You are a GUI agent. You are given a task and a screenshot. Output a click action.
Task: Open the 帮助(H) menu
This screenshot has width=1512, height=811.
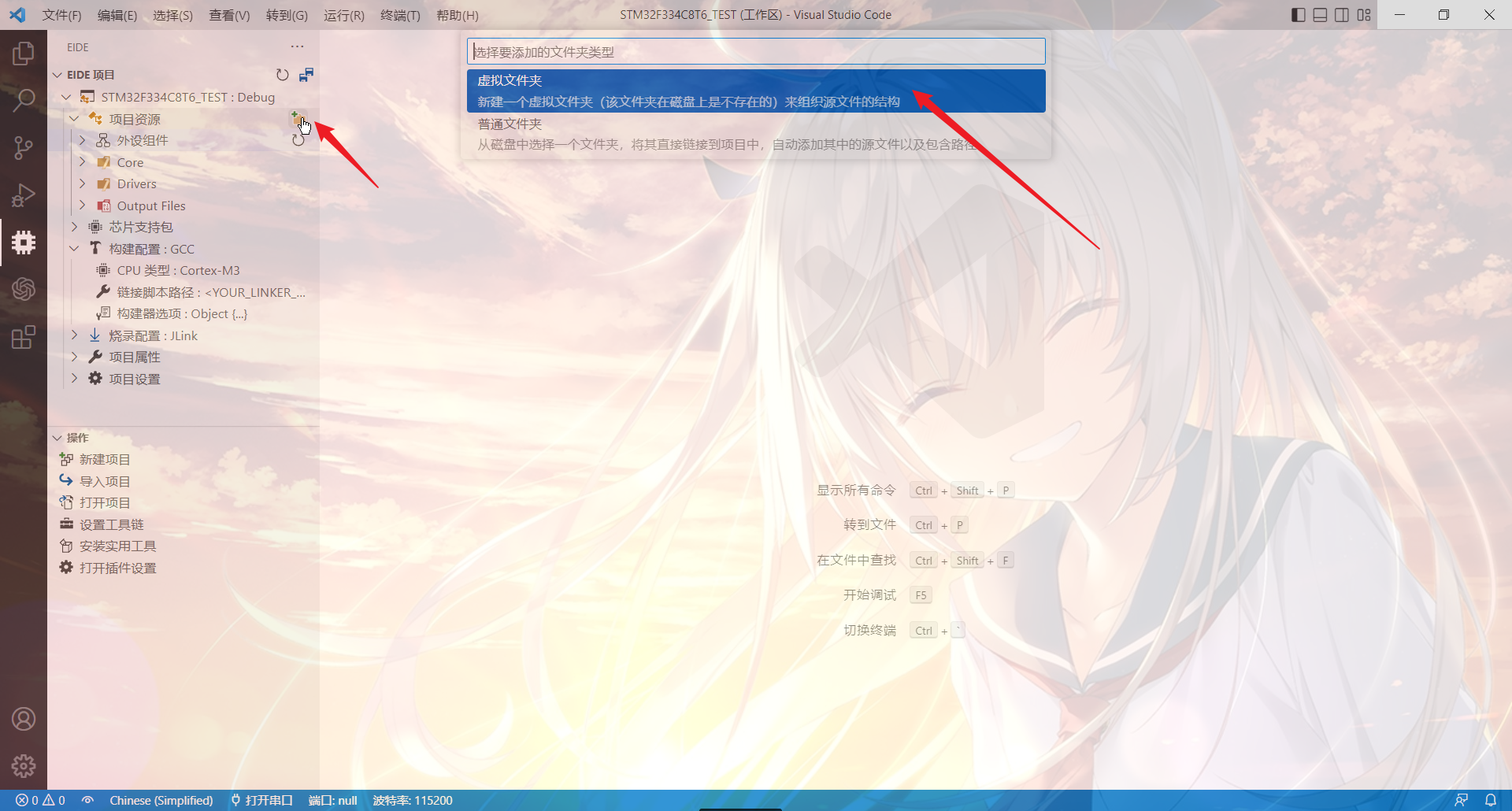pos(458,15)
